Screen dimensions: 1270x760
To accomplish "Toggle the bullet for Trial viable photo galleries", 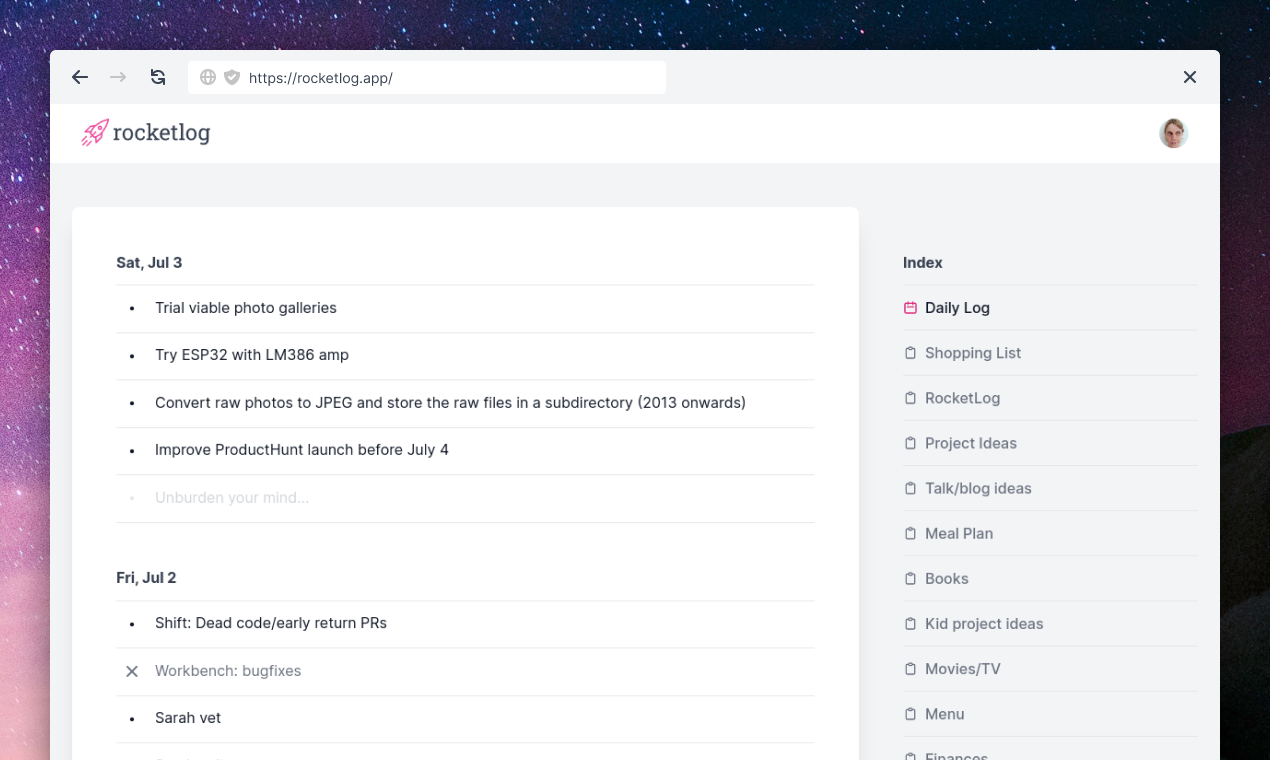I will pyautogui.click(x=132, y=308).
